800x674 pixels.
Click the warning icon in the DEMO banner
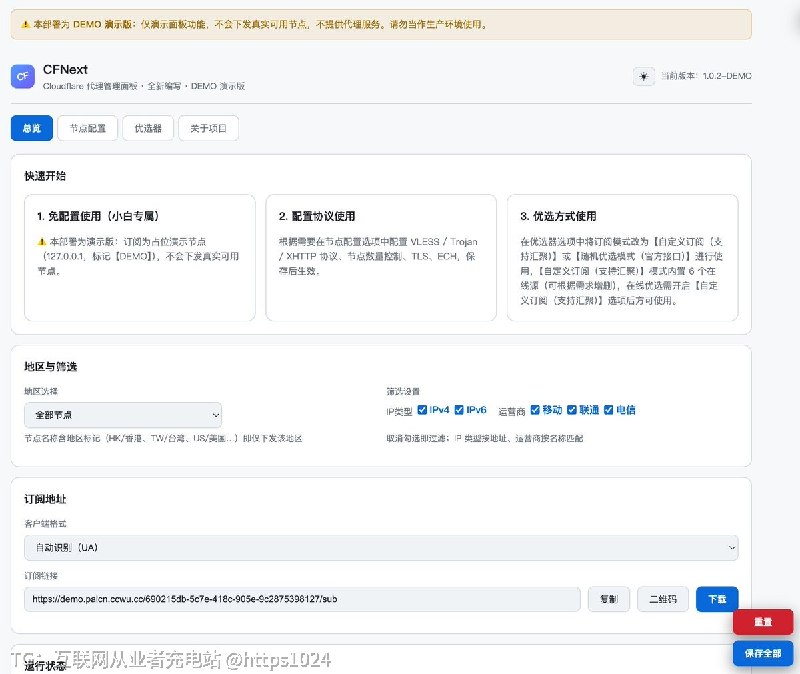tap(26, 24)
